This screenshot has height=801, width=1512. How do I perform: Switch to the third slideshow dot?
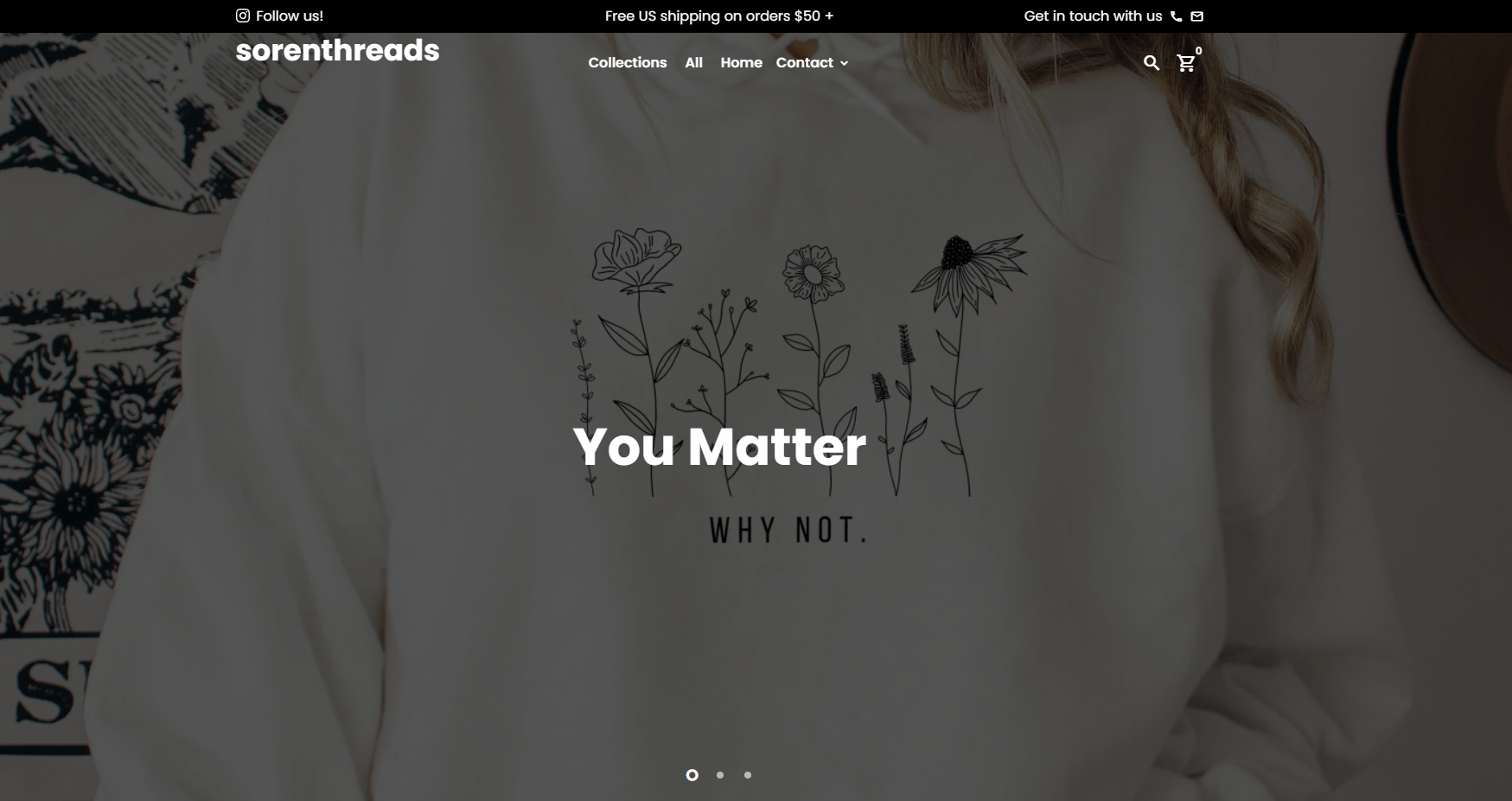tap(748, 775)
